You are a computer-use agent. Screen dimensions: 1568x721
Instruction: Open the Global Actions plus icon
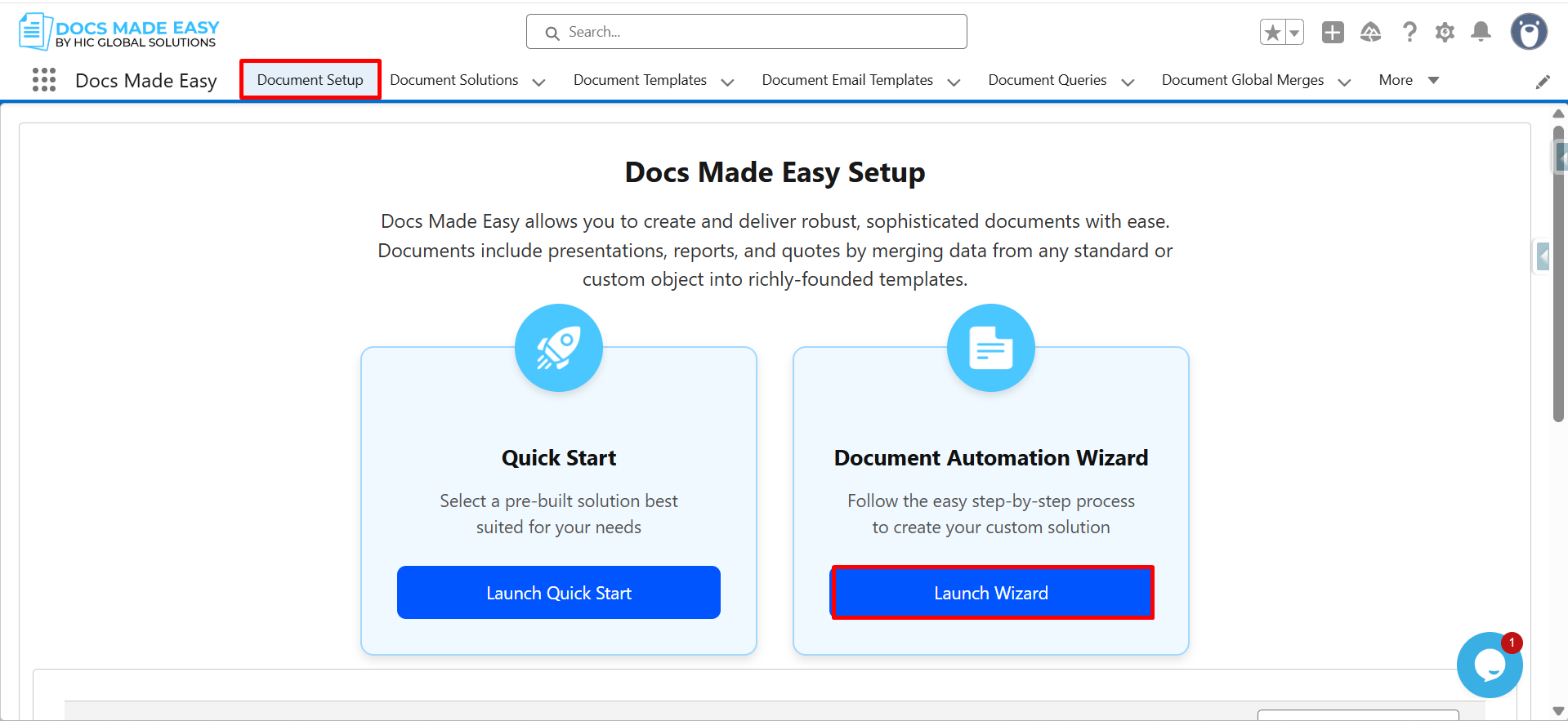pos(1333,33)
